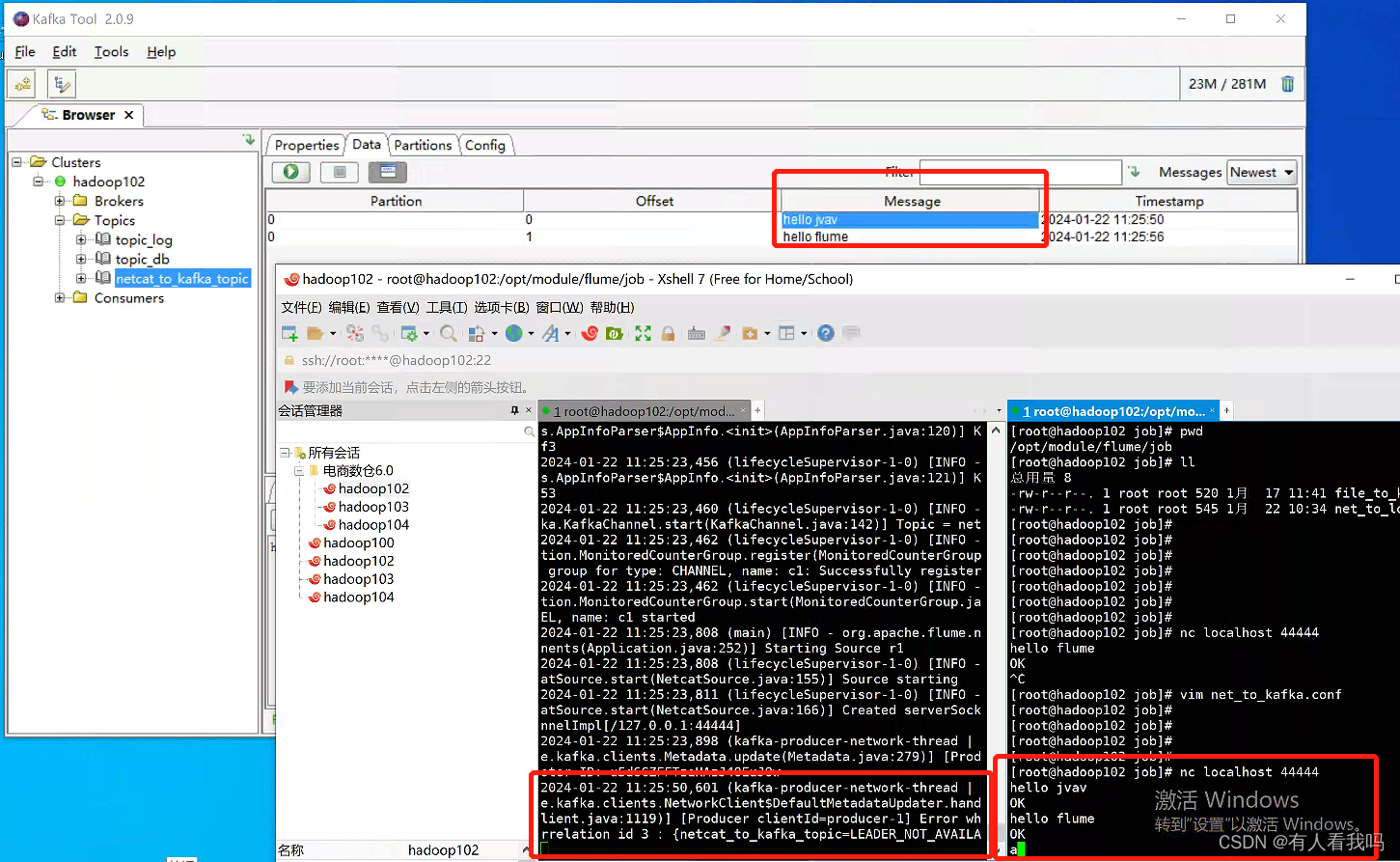This screenshot has width=1400, height=862.
Task: Click red bookmark flag icon in Xshell hint bar
Action: pos(291,387)
